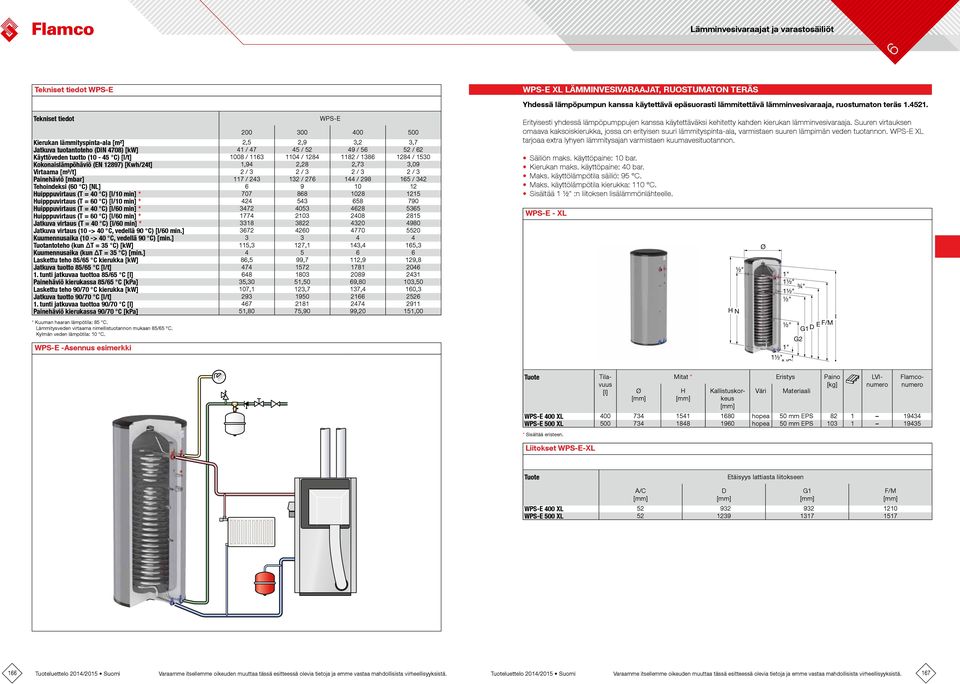
Task: Click the value '151,00' in the last row
Action: click(x=413, y=311)
